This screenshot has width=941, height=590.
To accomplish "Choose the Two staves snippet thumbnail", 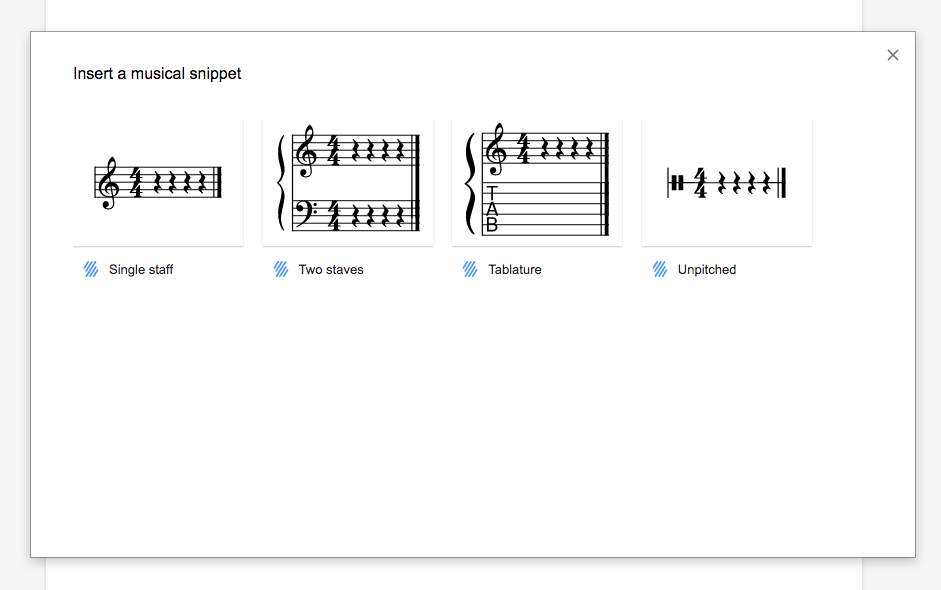I will pyautogui.click(x=347, y=182).
